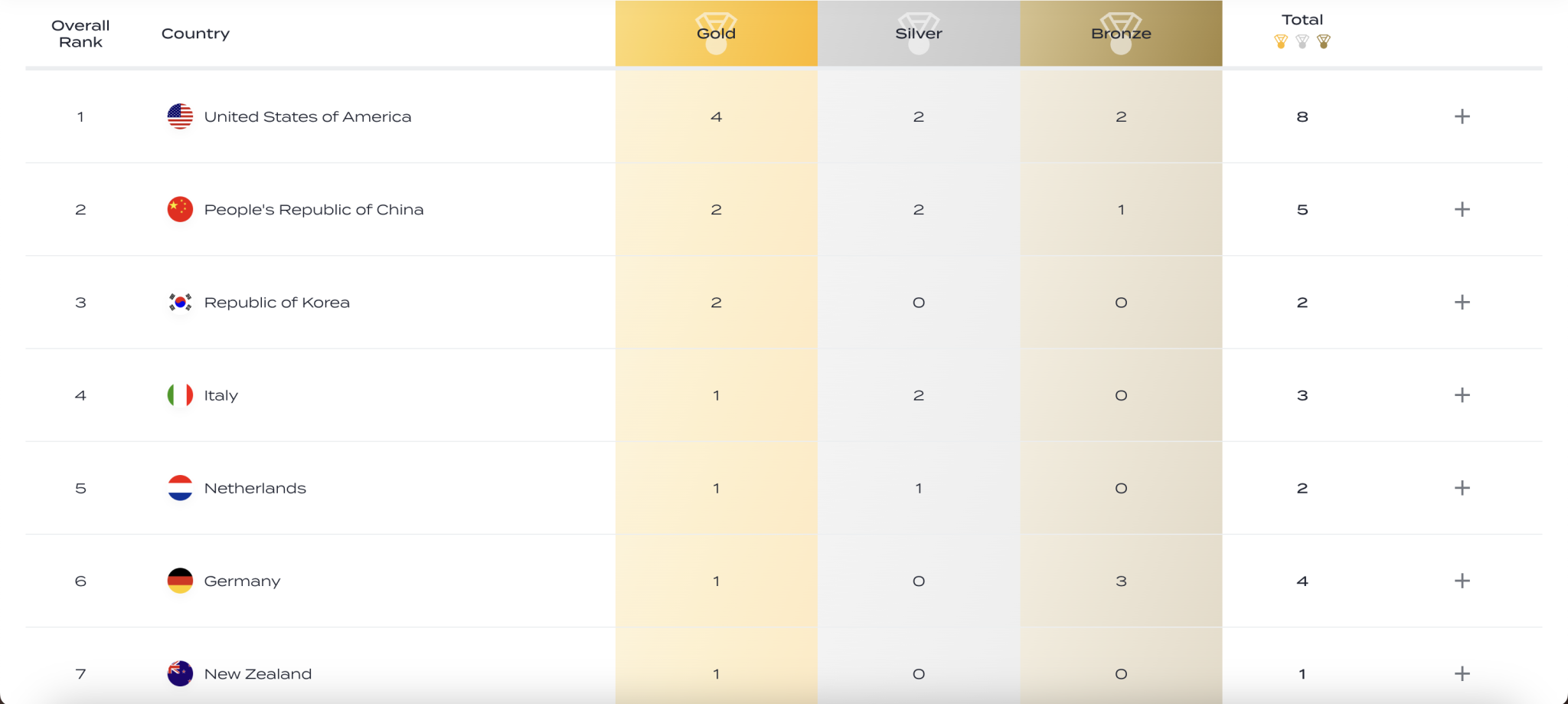
Task: Open the New Zealand country name link
Action: point(257,674)
